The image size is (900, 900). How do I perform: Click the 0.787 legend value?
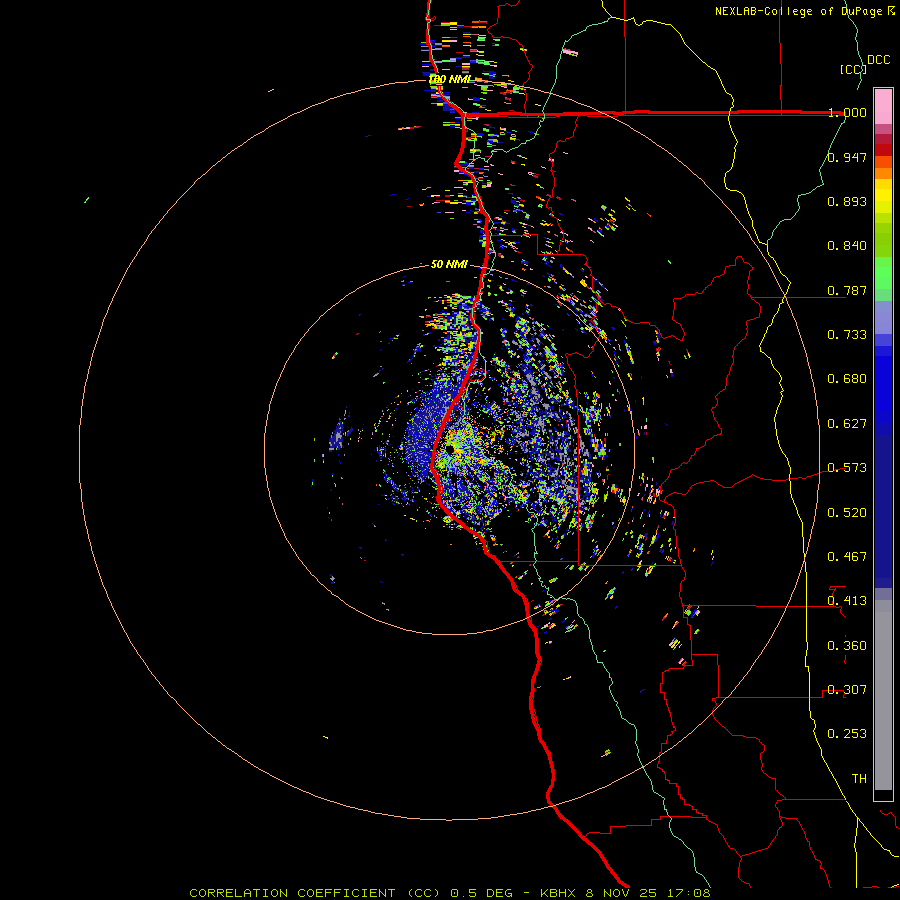(x=847, y=290)
